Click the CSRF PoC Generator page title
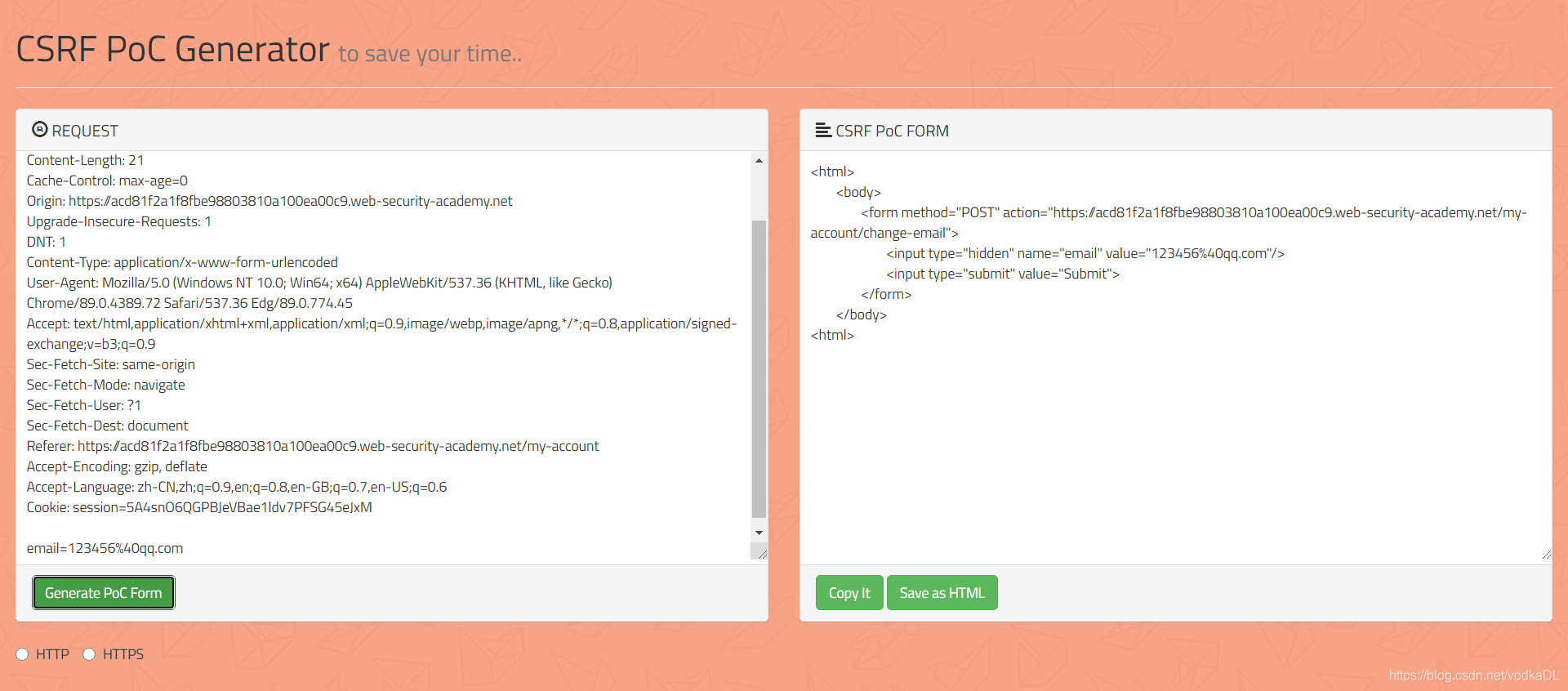The image size is (1568, 691). coord(173,49)
